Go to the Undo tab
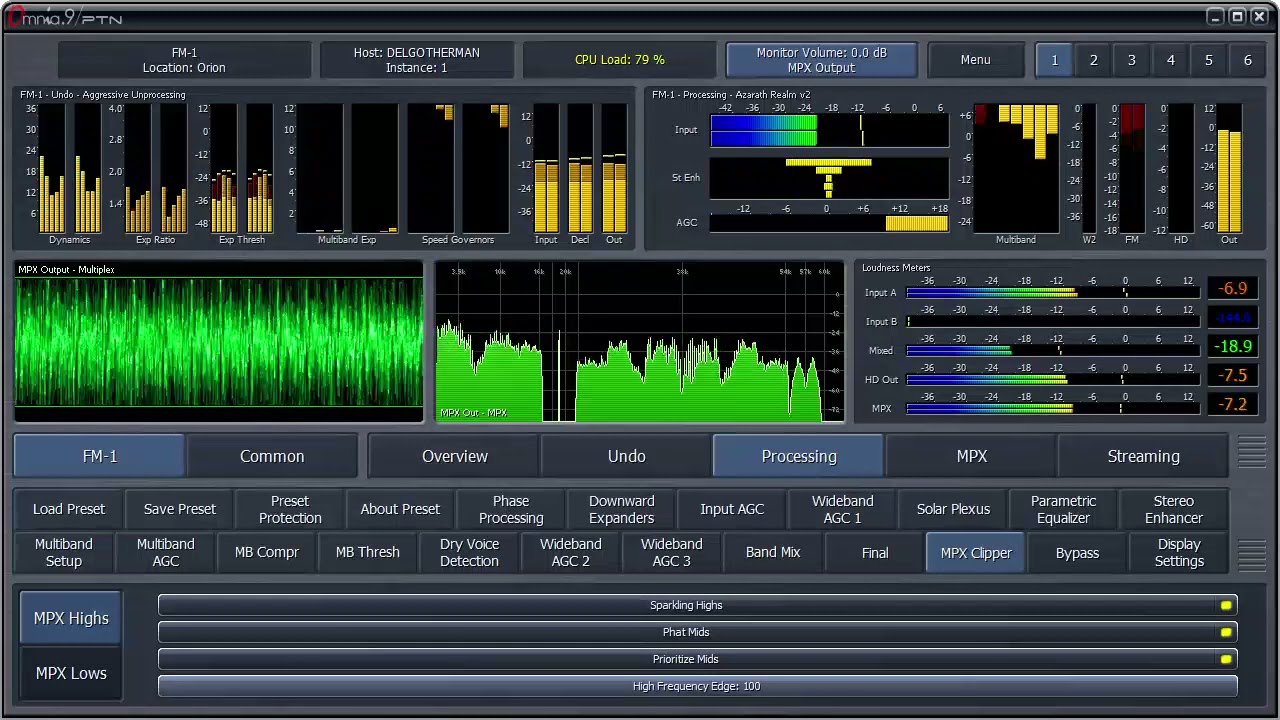This screenshot has width=1280, height=720. [627, 456]
